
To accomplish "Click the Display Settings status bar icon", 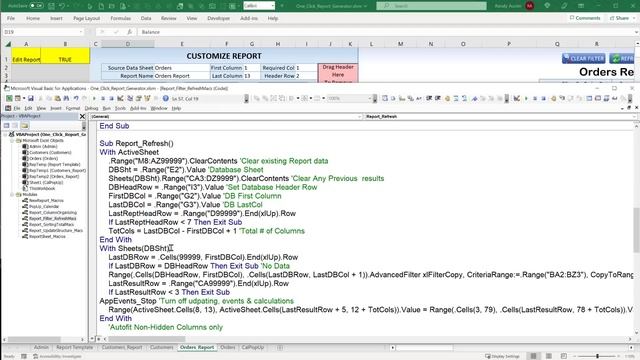I will pyautogui.click(x=502, y=356).
